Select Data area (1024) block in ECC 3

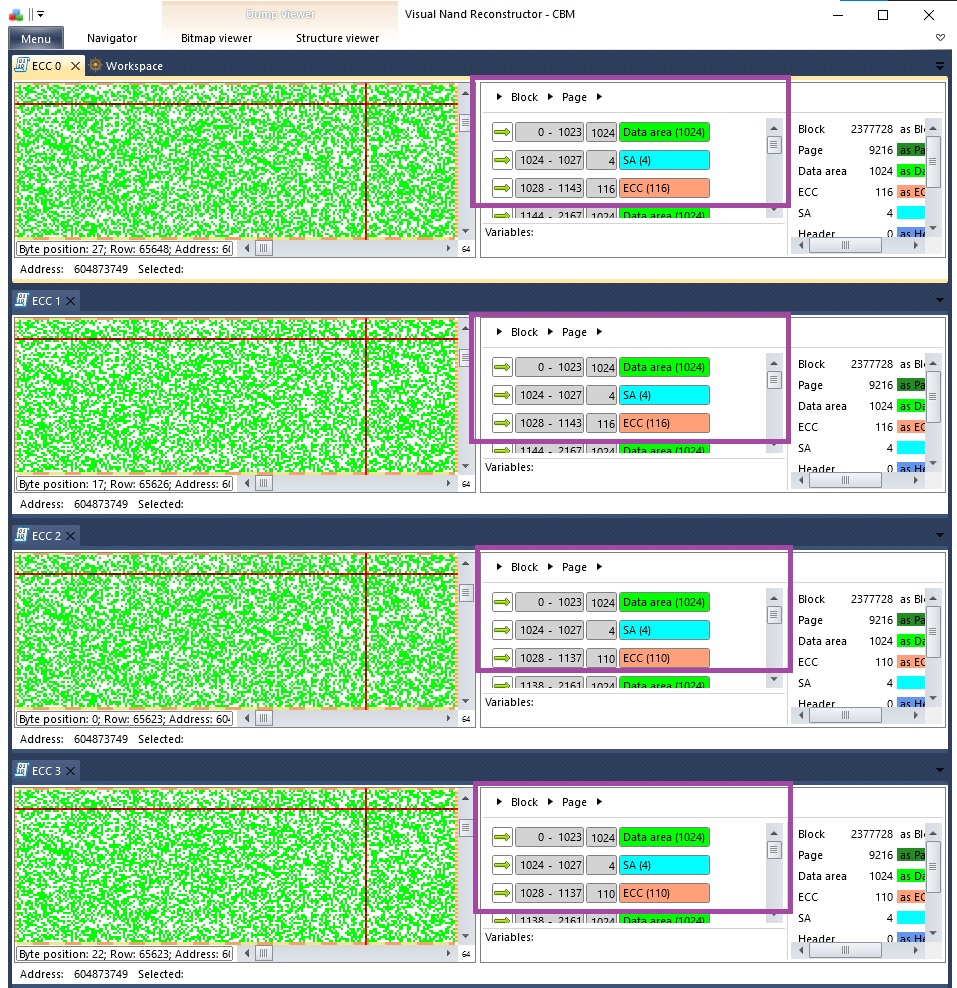click(664, 837)
